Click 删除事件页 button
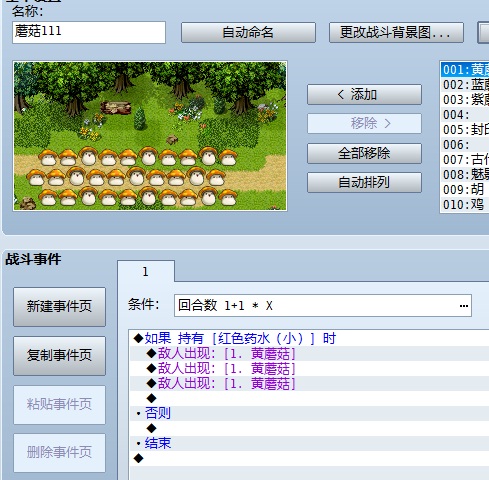The image size is (489, 480). (x=59, y=453)
